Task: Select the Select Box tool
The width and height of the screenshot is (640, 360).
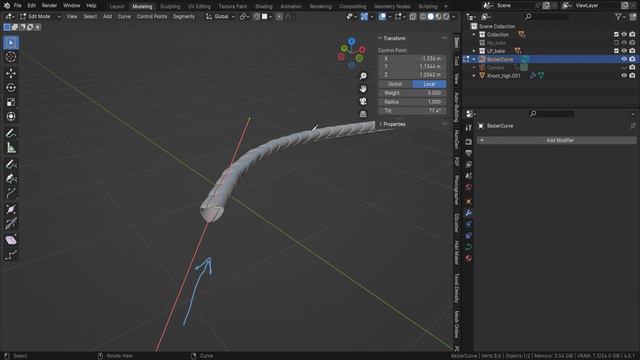Action: tap(11, 43)
